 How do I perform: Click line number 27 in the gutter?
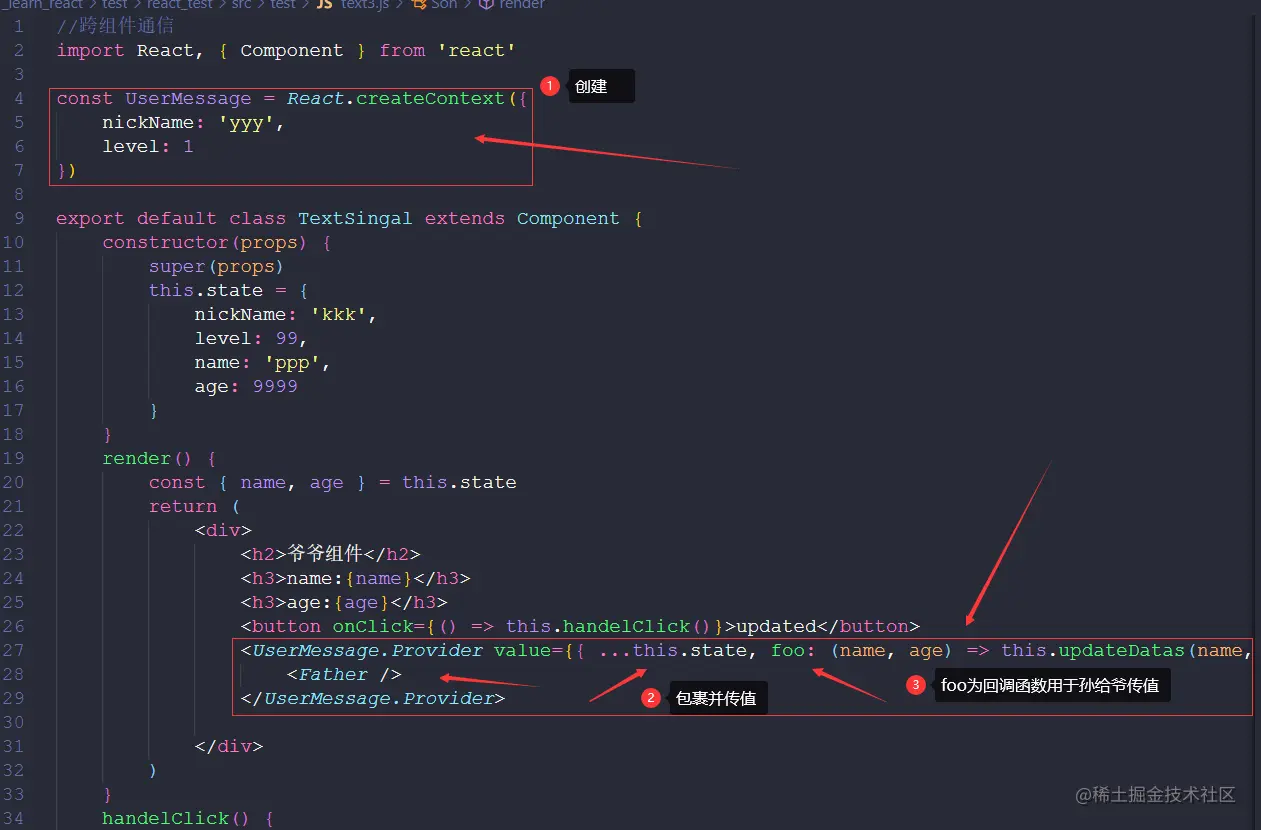(14, 650)
